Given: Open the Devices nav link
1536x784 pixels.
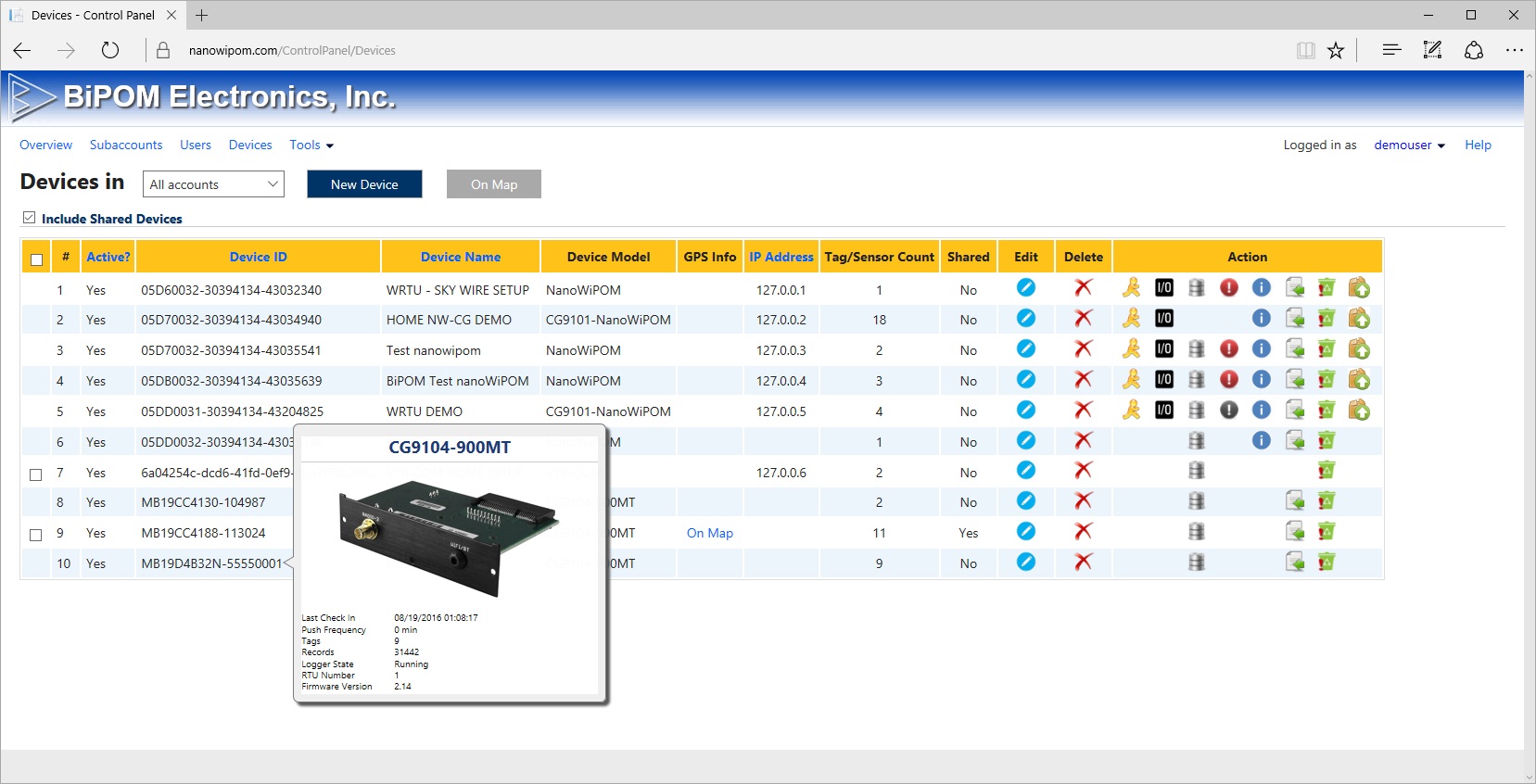Looking at the screenshot, I should (250, 145).
